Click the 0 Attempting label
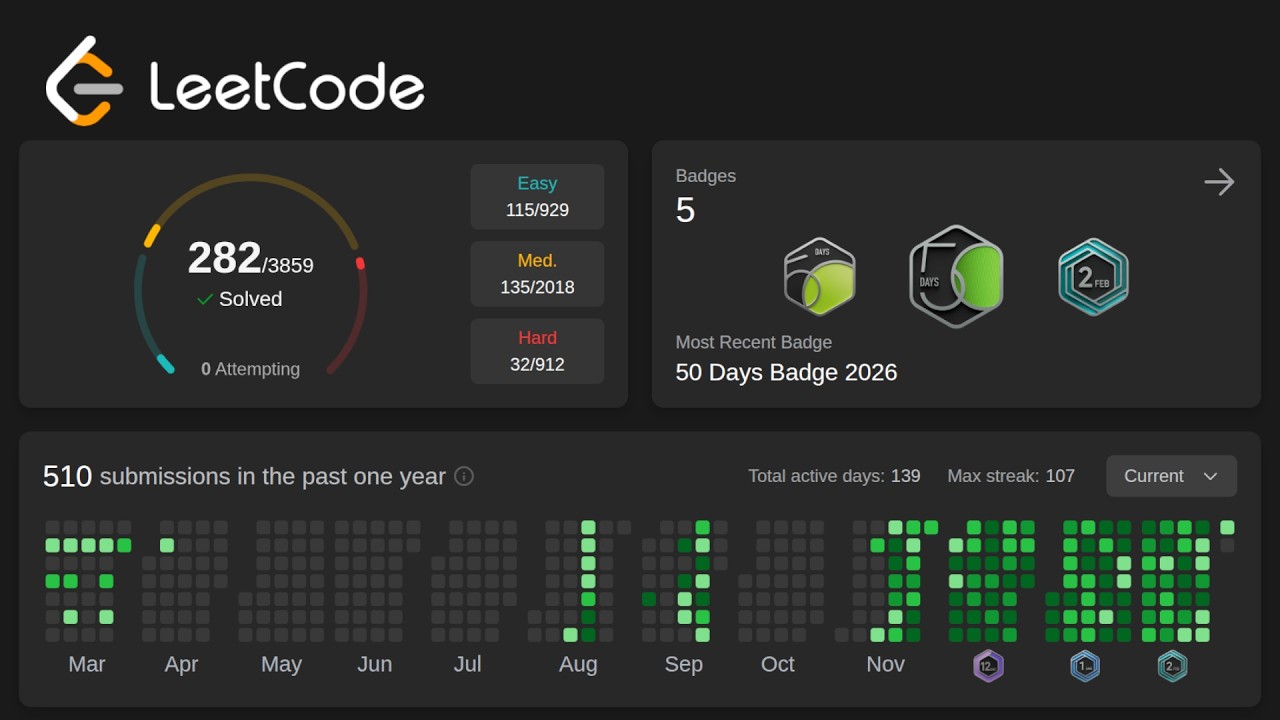Screen dimensions: 1280x720 click(250, 369)
